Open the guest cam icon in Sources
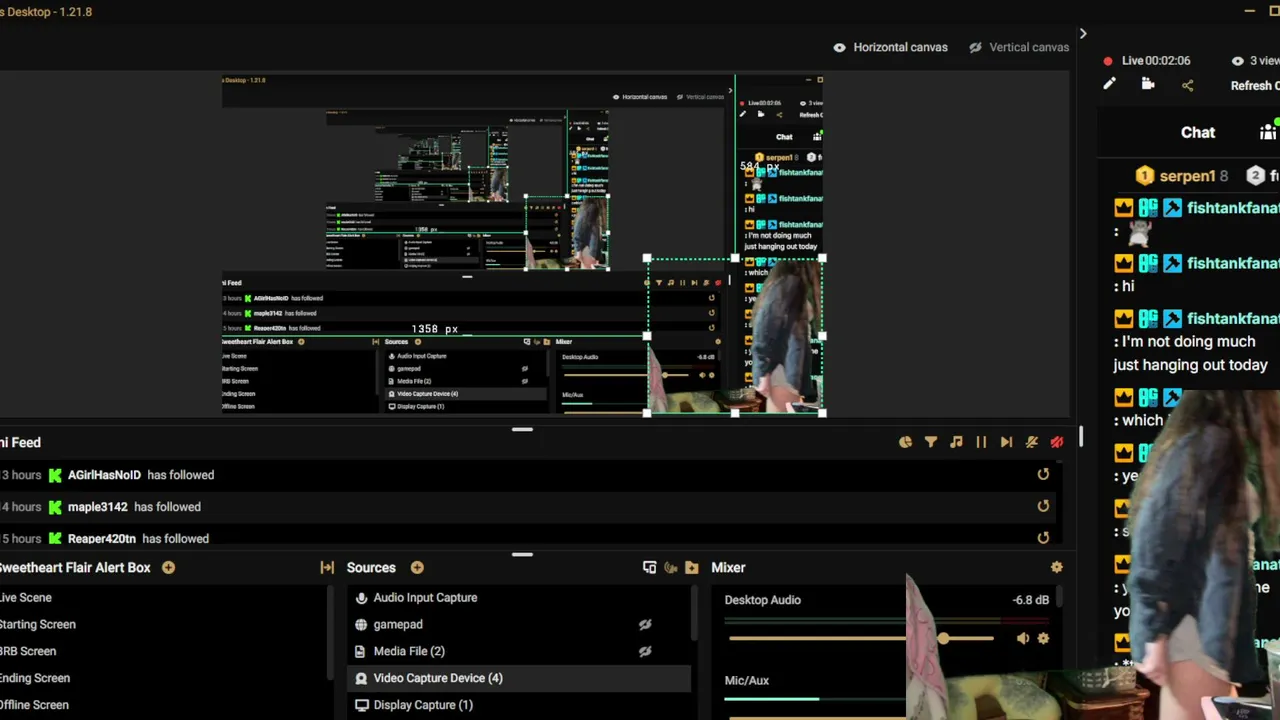Image resolution: width=1280 pixels, height=720 pixels. pos(671,567)
